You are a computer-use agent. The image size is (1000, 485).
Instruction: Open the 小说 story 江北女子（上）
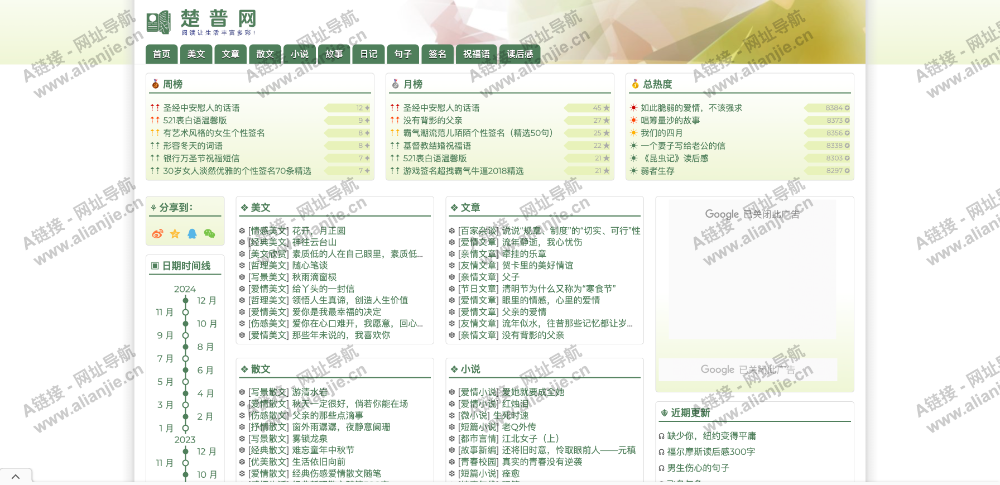point(530,438)
